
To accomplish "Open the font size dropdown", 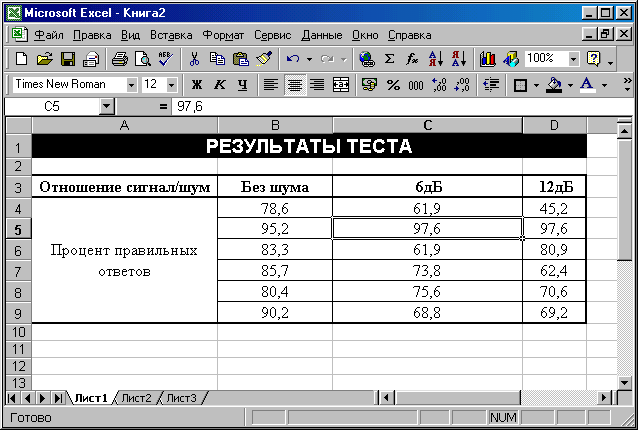I will (171, 85).
